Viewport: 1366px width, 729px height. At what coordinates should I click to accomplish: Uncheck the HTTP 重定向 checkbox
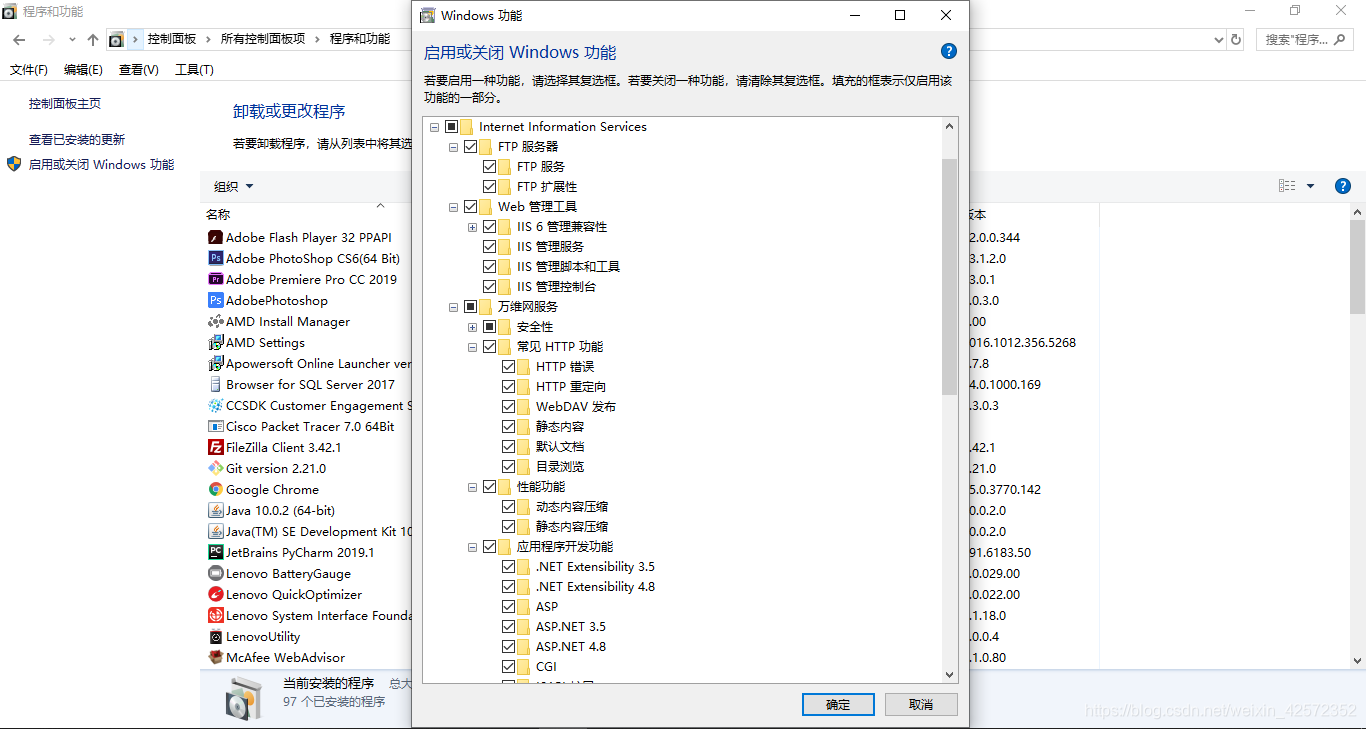point(509,387)
